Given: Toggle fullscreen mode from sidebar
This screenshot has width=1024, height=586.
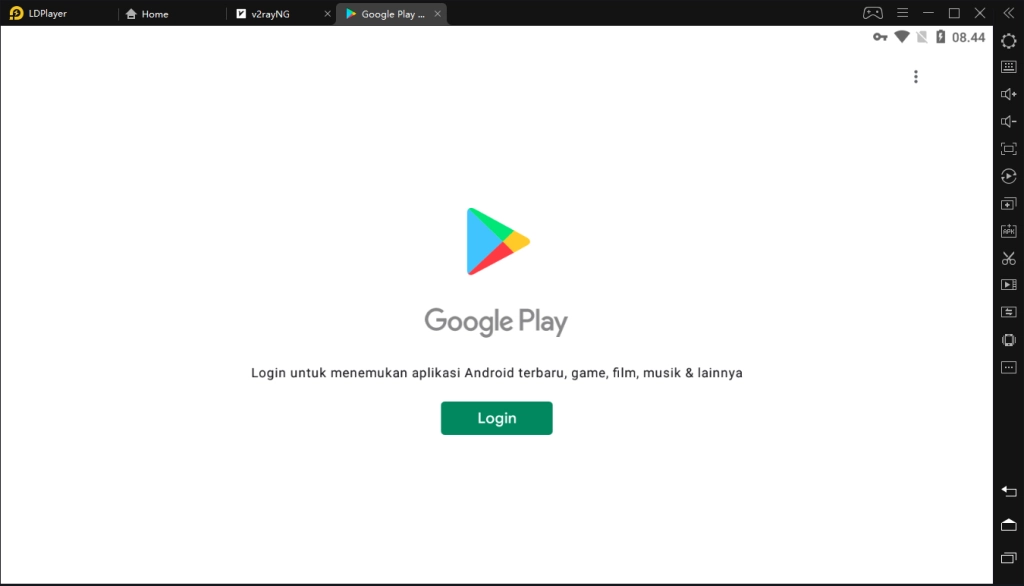Looking at the screenshot, I should pyautogui.click(x=1008, y=149).
